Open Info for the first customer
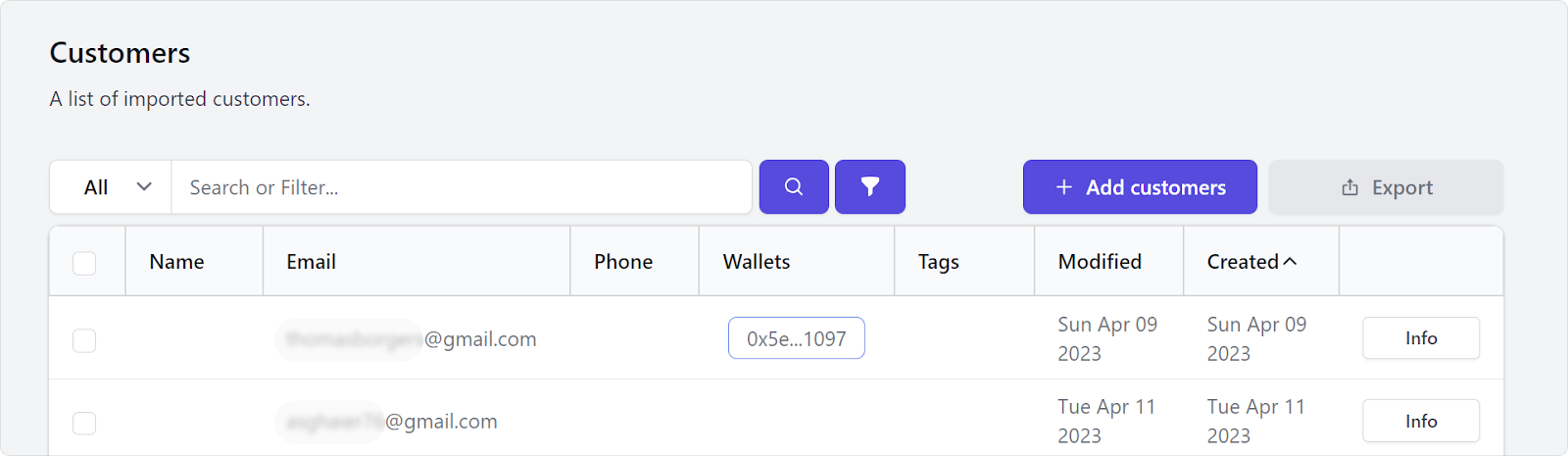1568x456 pixels. [1420, 338]
